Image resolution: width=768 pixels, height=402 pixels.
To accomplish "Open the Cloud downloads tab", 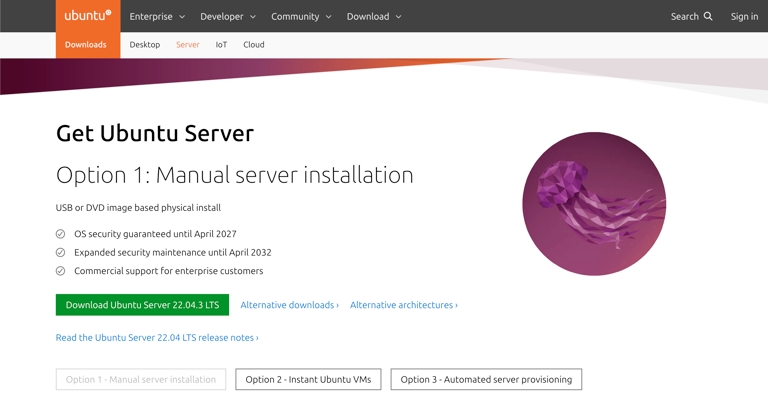I will (x=254, y=45).
